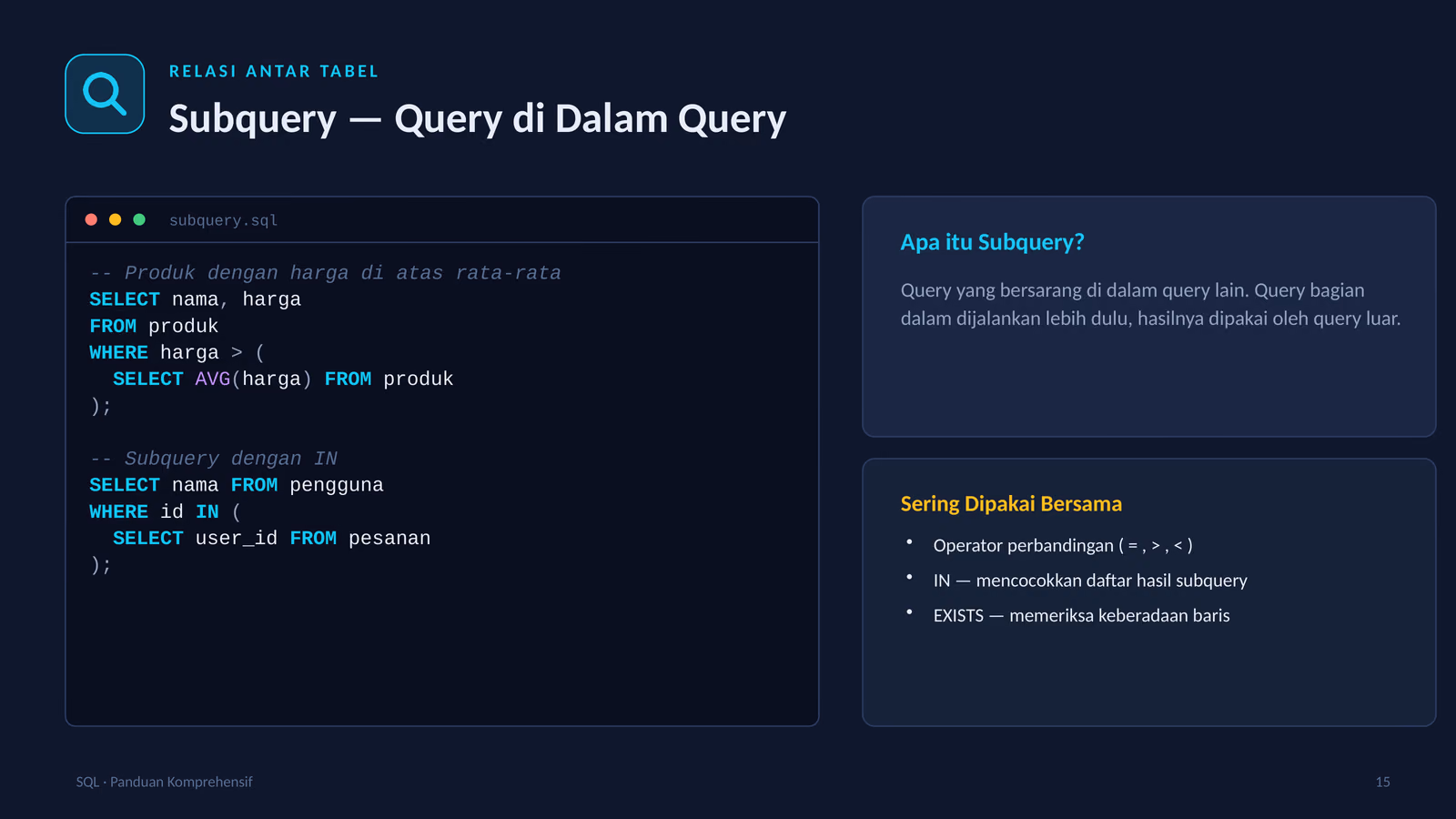The height and width of the screenshot is (819, 1456).
Task: Click the page number 15
Action: [x=1382, y=782]
